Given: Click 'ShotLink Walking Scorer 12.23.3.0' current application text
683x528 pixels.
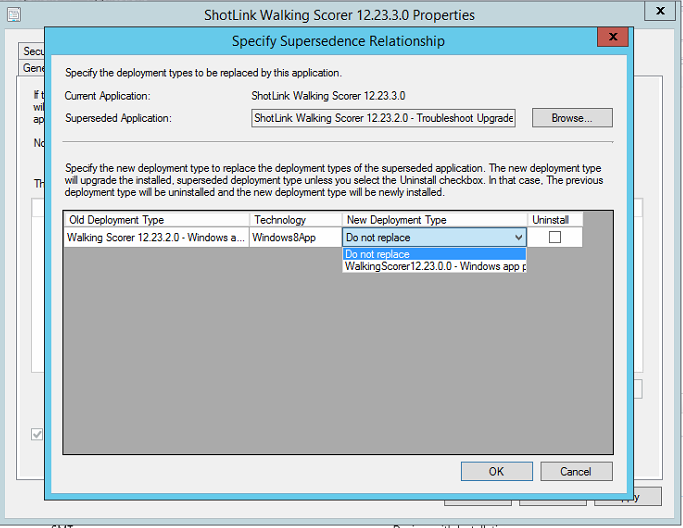Looking at the screenshot, I should pos(328,96).
